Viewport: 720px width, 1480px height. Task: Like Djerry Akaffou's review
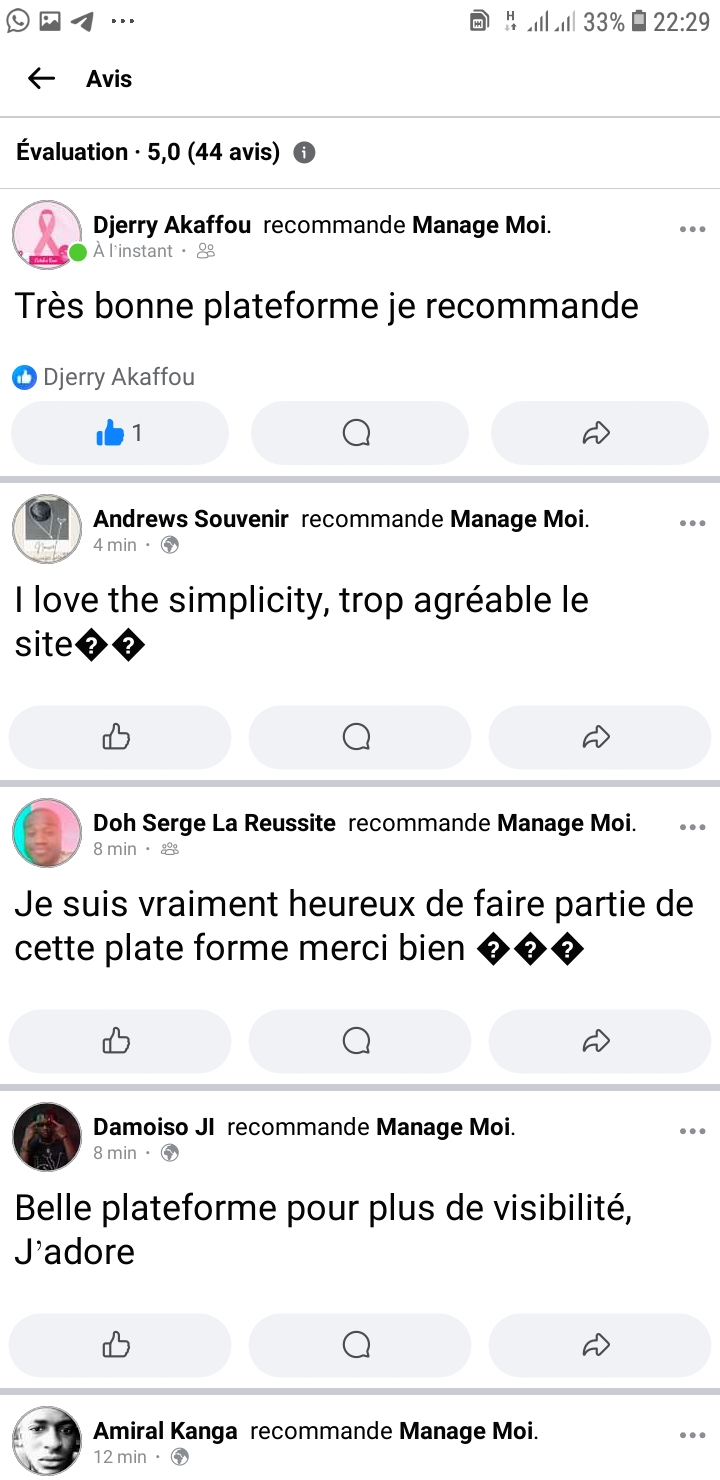point(119,433)
